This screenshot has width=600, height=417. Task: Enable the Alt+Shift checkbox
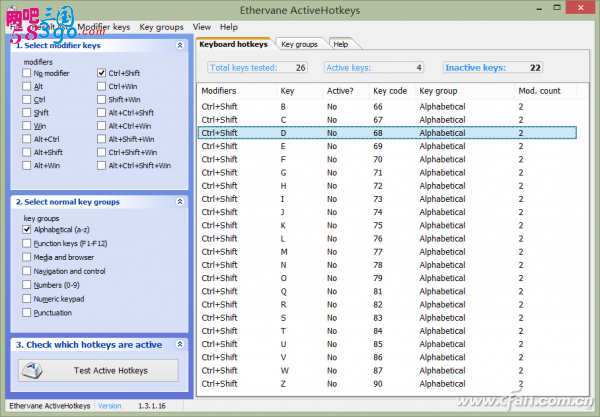click(26, 152)
